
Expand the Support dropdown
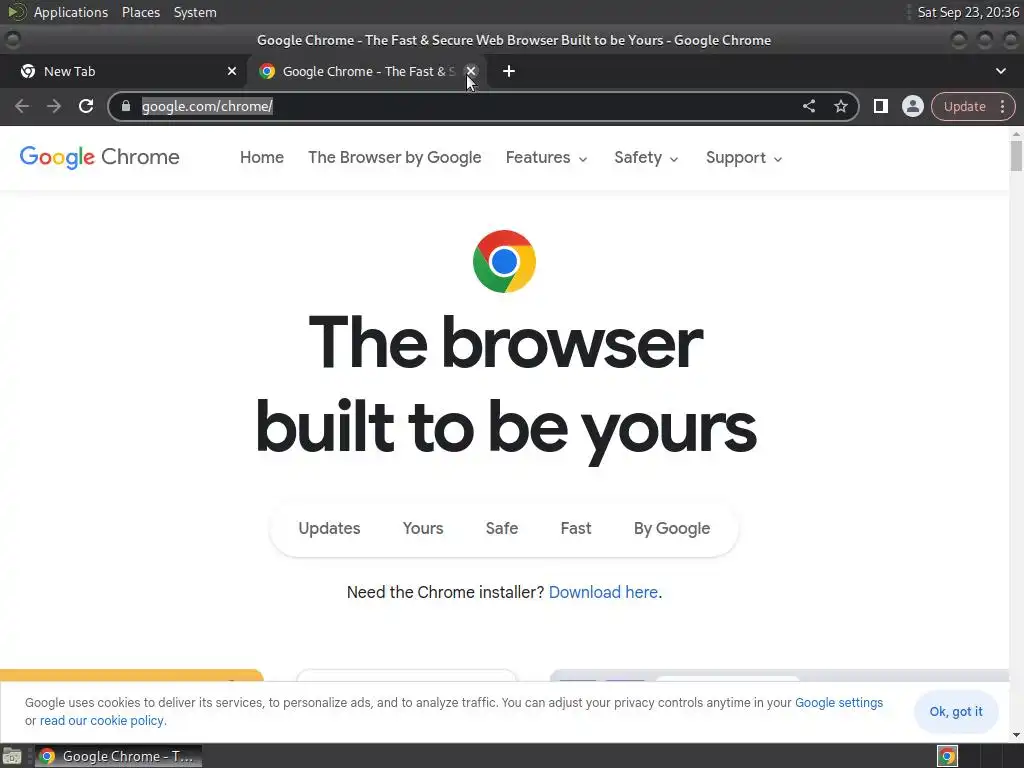744,157
